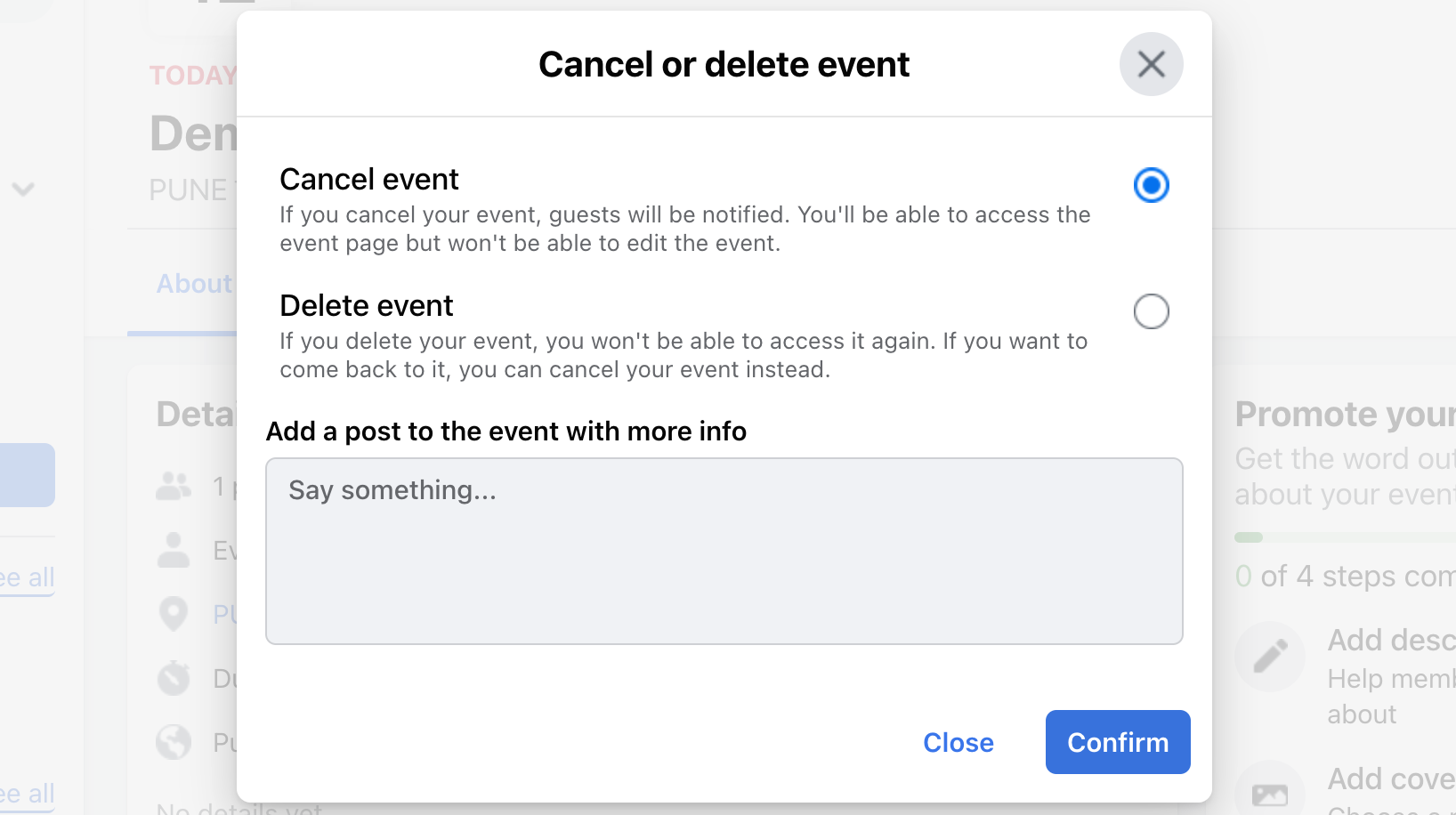The width and height of the screenshot is (1456, 815).
Task: Switch to the About tab
Action: point(193,283)
